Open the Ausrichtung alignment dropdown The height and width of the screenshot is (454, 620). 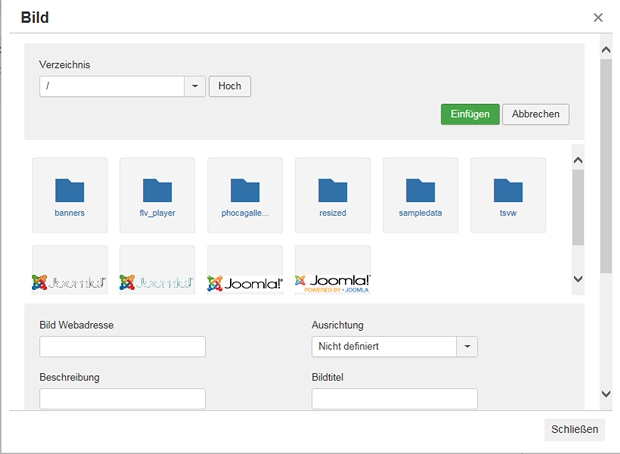467,347
